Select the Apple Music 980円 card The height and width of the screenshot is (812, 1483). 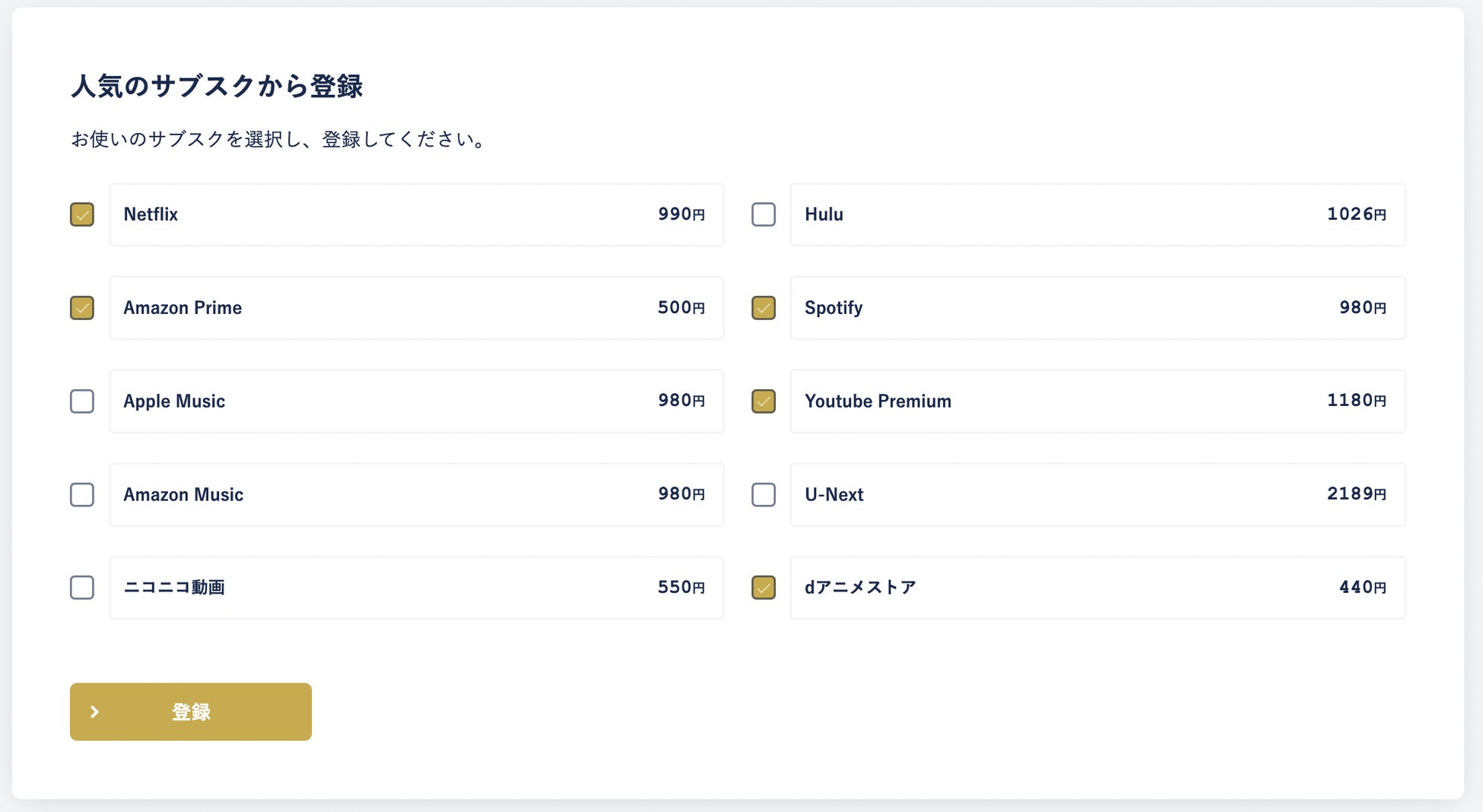pyautogui.click(x=416, y=401)
